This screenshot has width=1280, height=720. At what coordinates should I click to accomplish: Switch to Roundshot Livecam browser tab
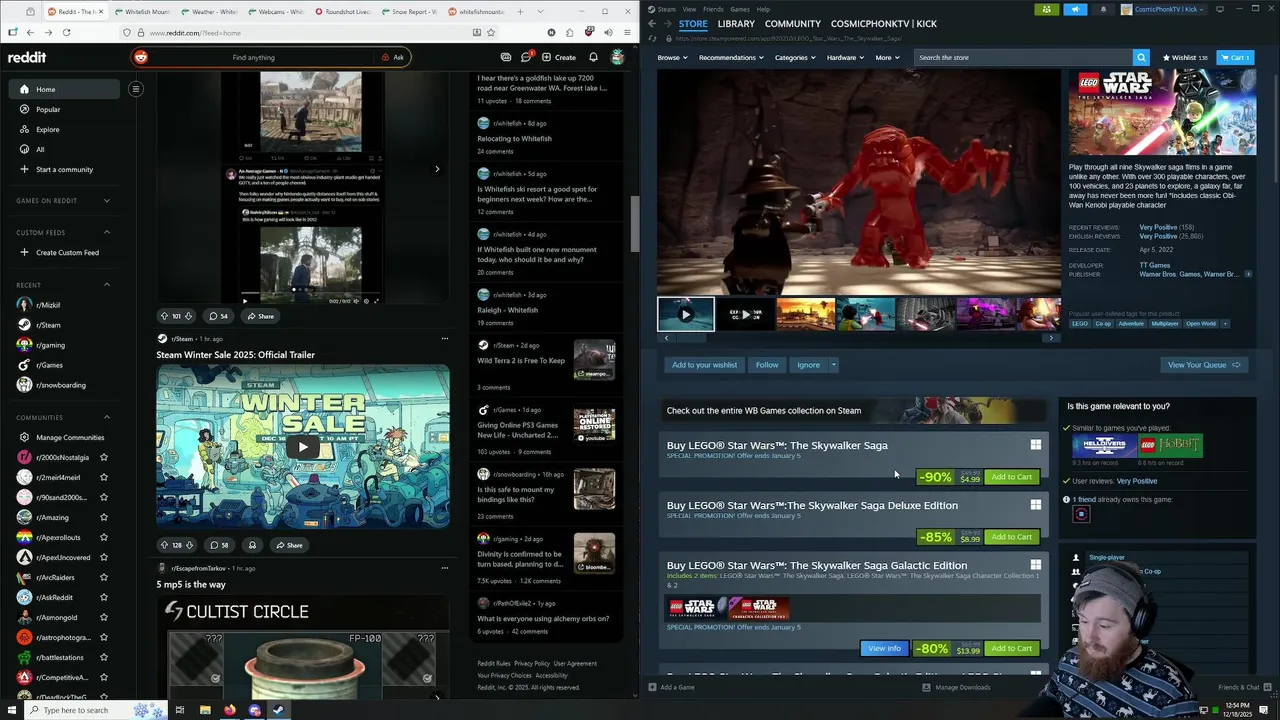click(x=343, y=12)
